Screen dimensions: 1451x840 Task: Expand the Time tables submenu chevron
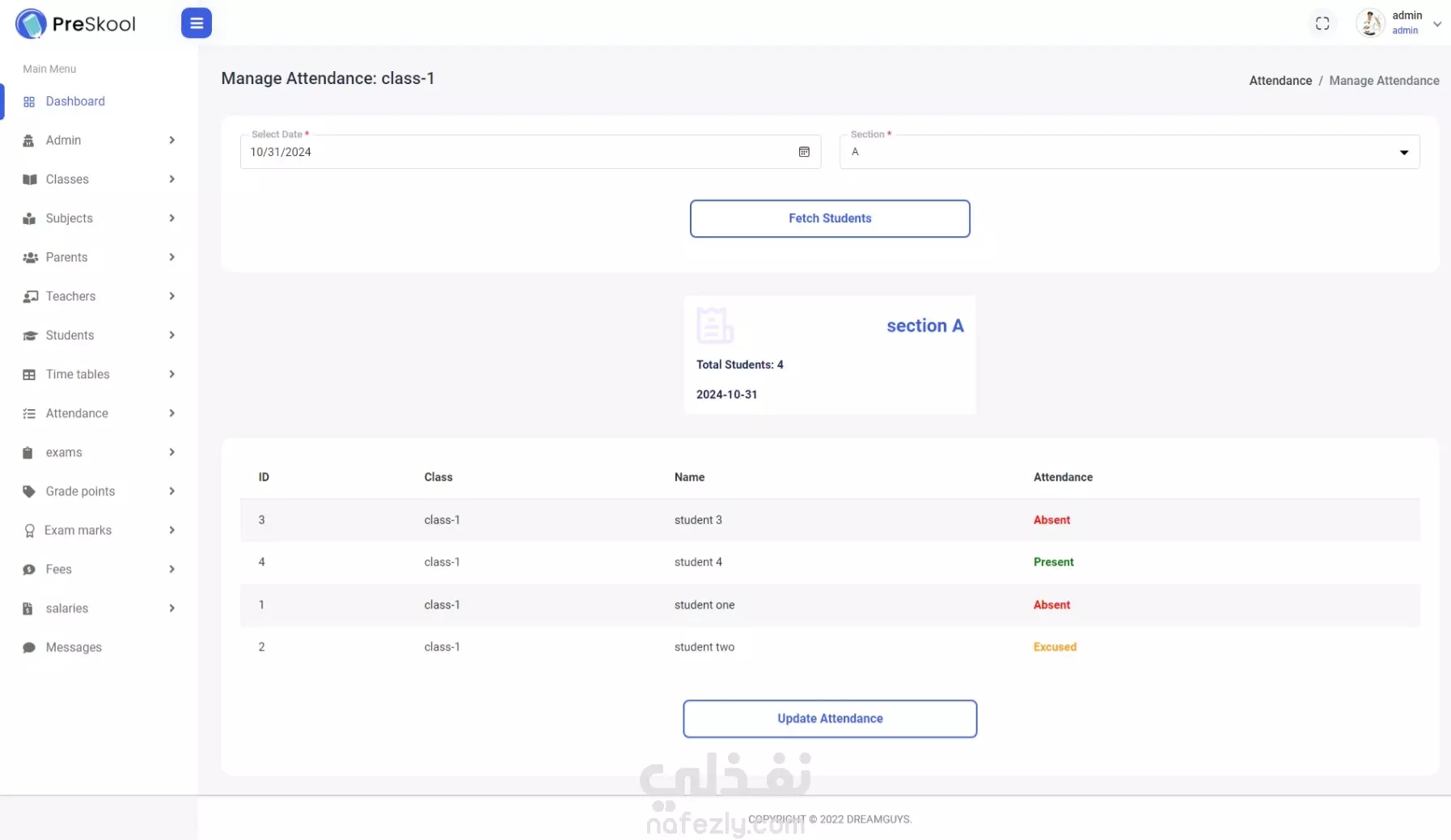click(171, 374)
